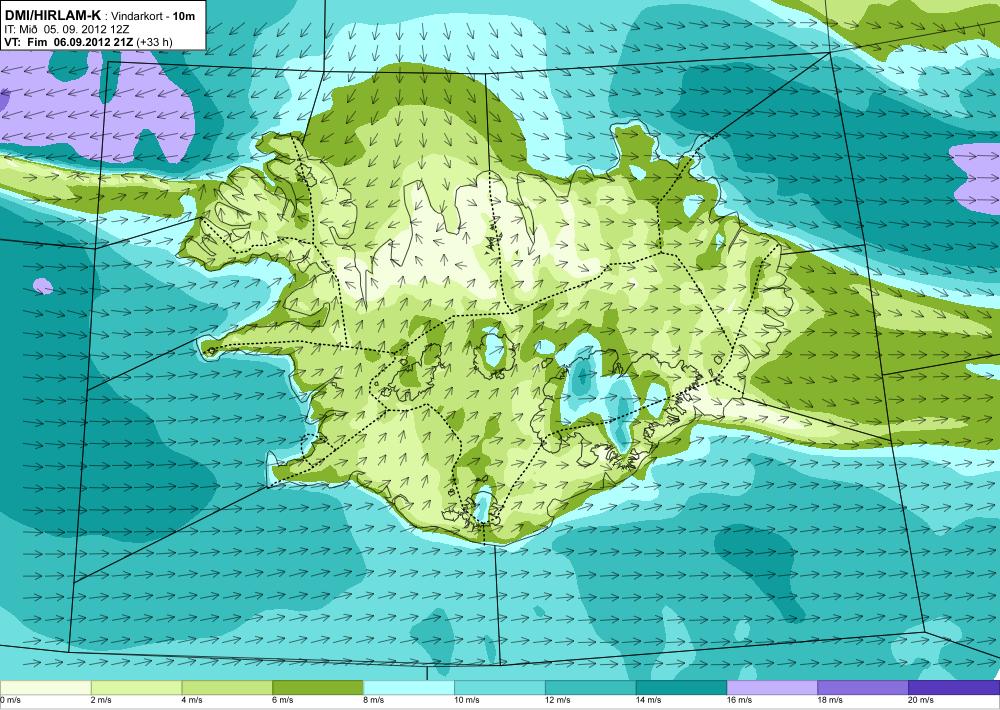This screenshot has width=1000, height=710.
Task: Click the '16 m/s' legend label
Action: coord(740,700)
